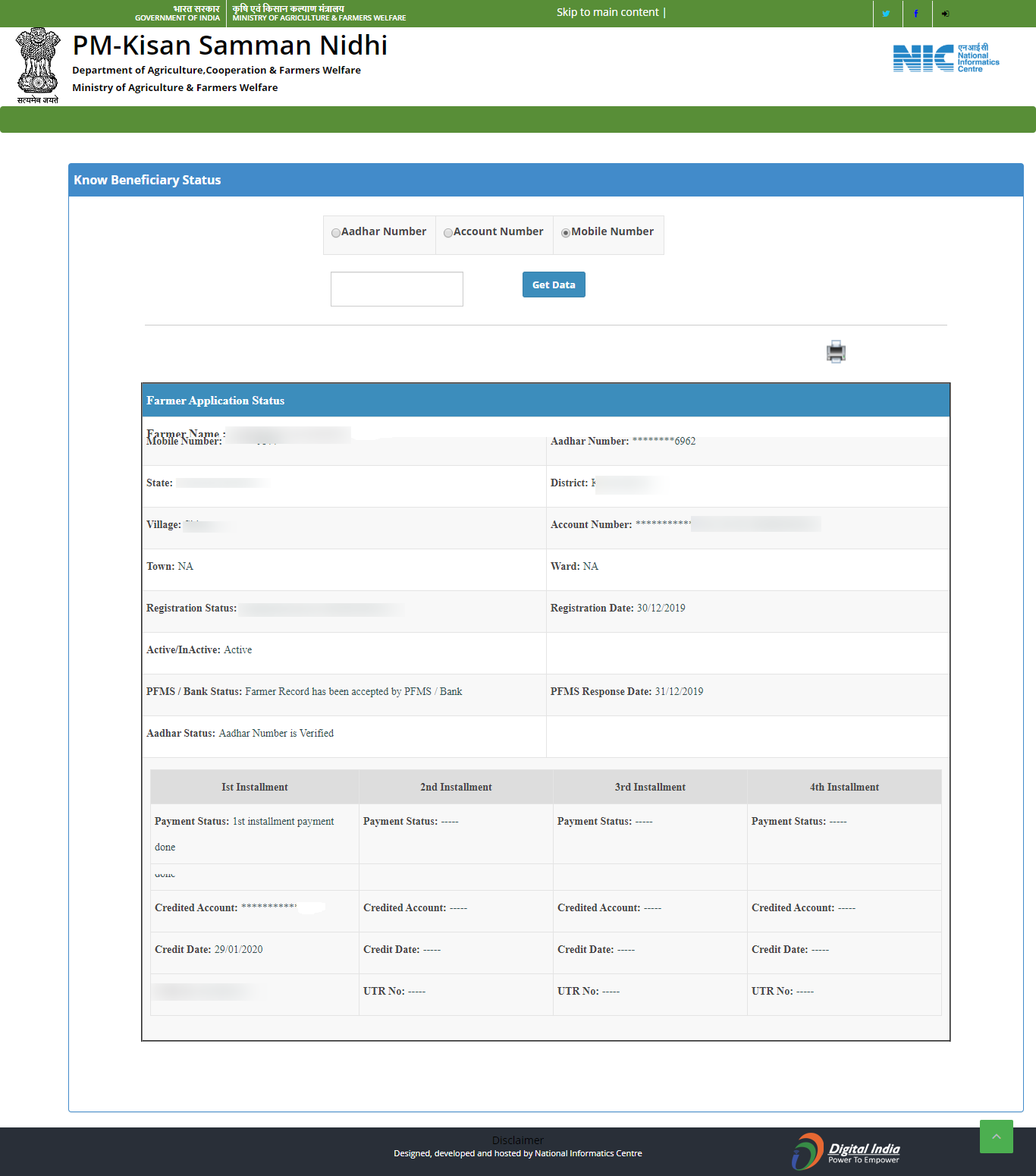
Task: Click the District label in status table
Action: (569, 483)
